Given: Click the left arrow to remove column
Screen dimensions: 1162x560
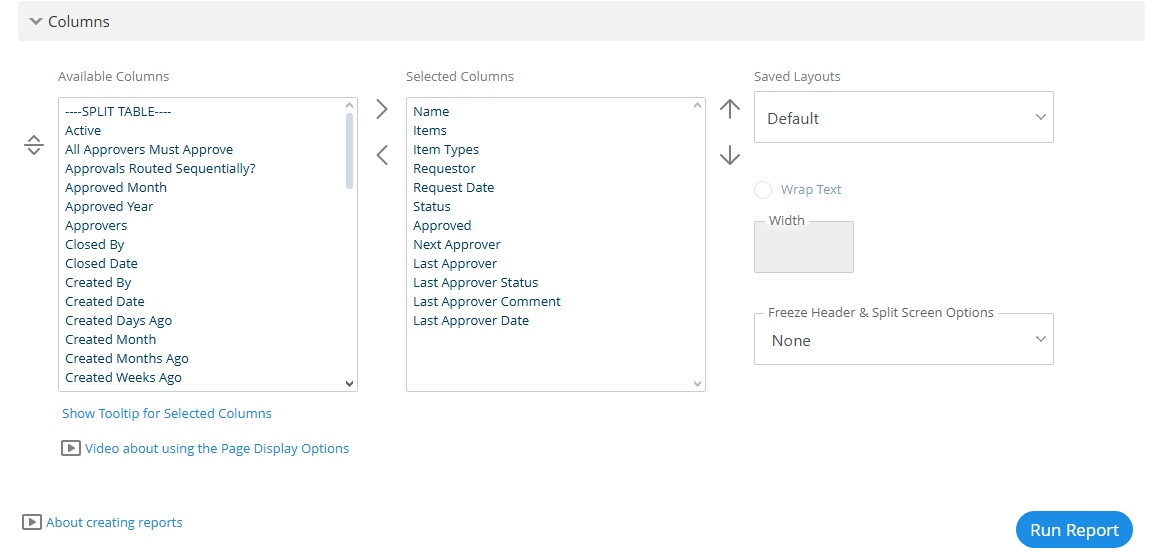Looking at the screenshot, I should pyautogui.click(x=382, y=156).
